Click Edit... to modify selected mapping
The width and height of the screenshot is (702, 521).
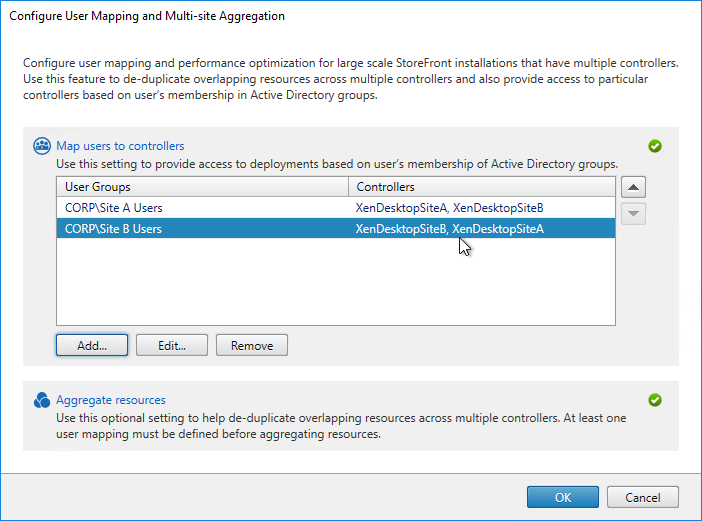pos(172,345)
